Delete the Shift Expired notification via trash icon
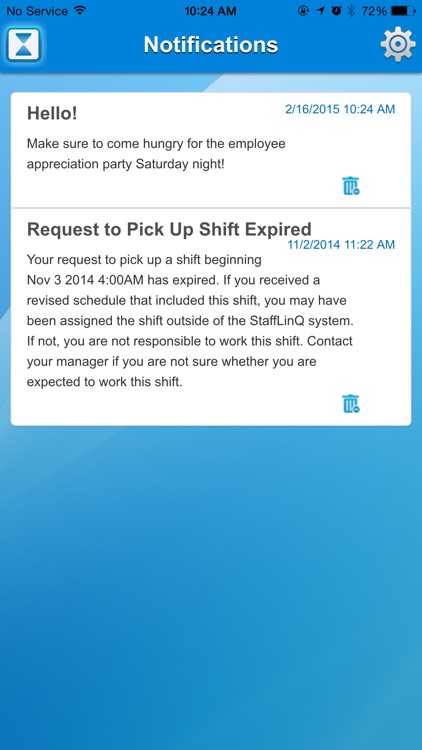The height and width of the screenshot is (750, 422). click(351, 404)
